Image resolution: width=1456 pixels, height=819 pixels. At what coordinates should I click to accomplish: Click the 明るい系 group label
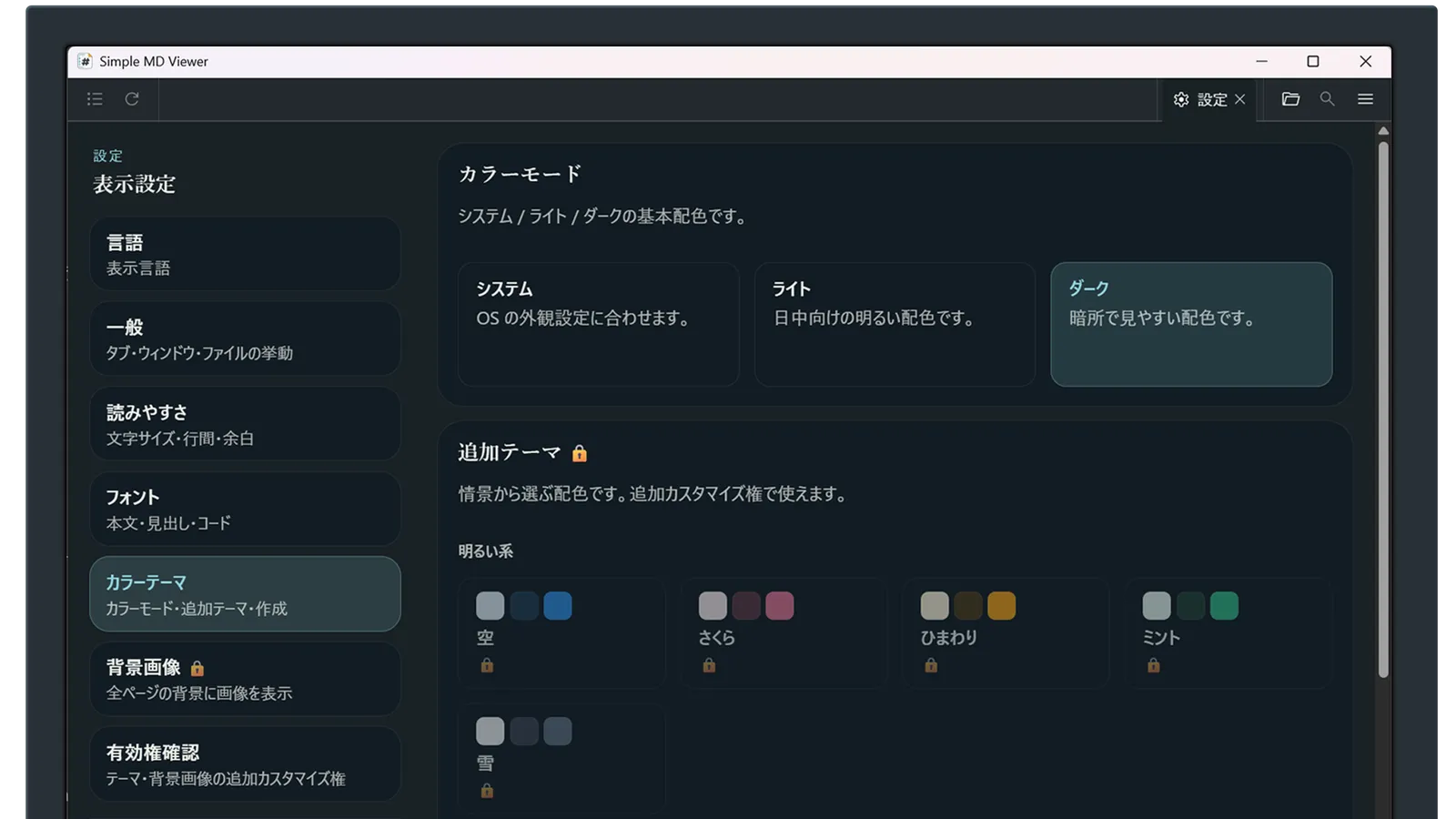click(486, 551)
